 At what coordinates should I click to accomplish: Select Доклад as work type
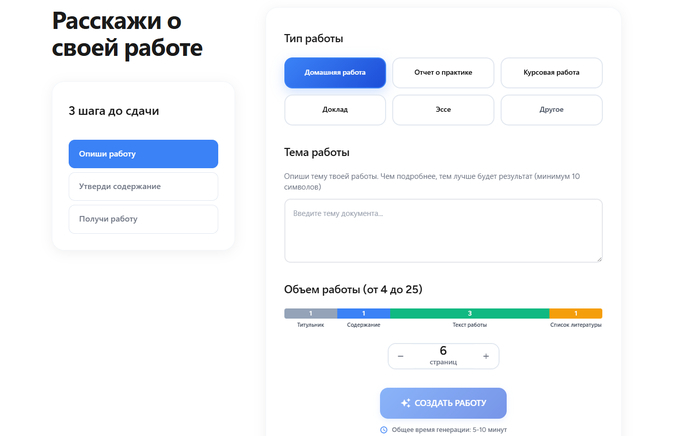(x=334, y=109)
